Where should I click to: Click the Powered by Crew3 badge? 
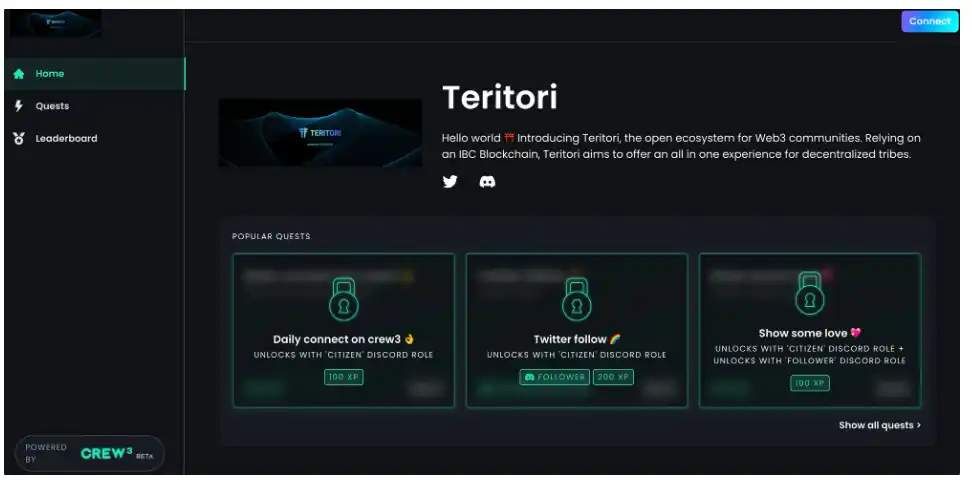click(89, 453)
